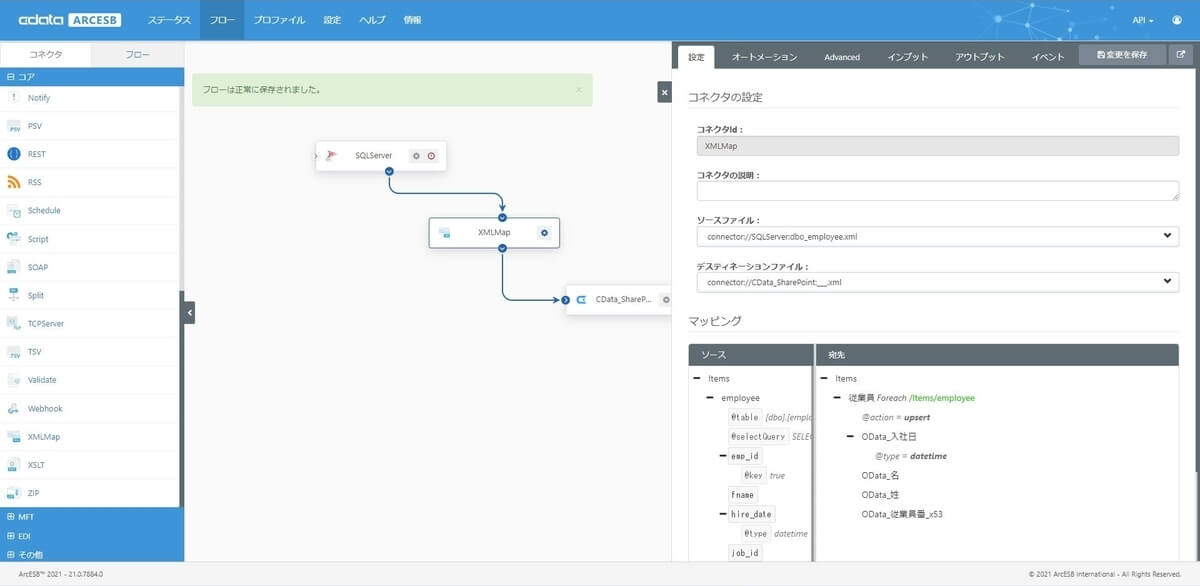Switch to アウトプット tab

click(980, 57)
